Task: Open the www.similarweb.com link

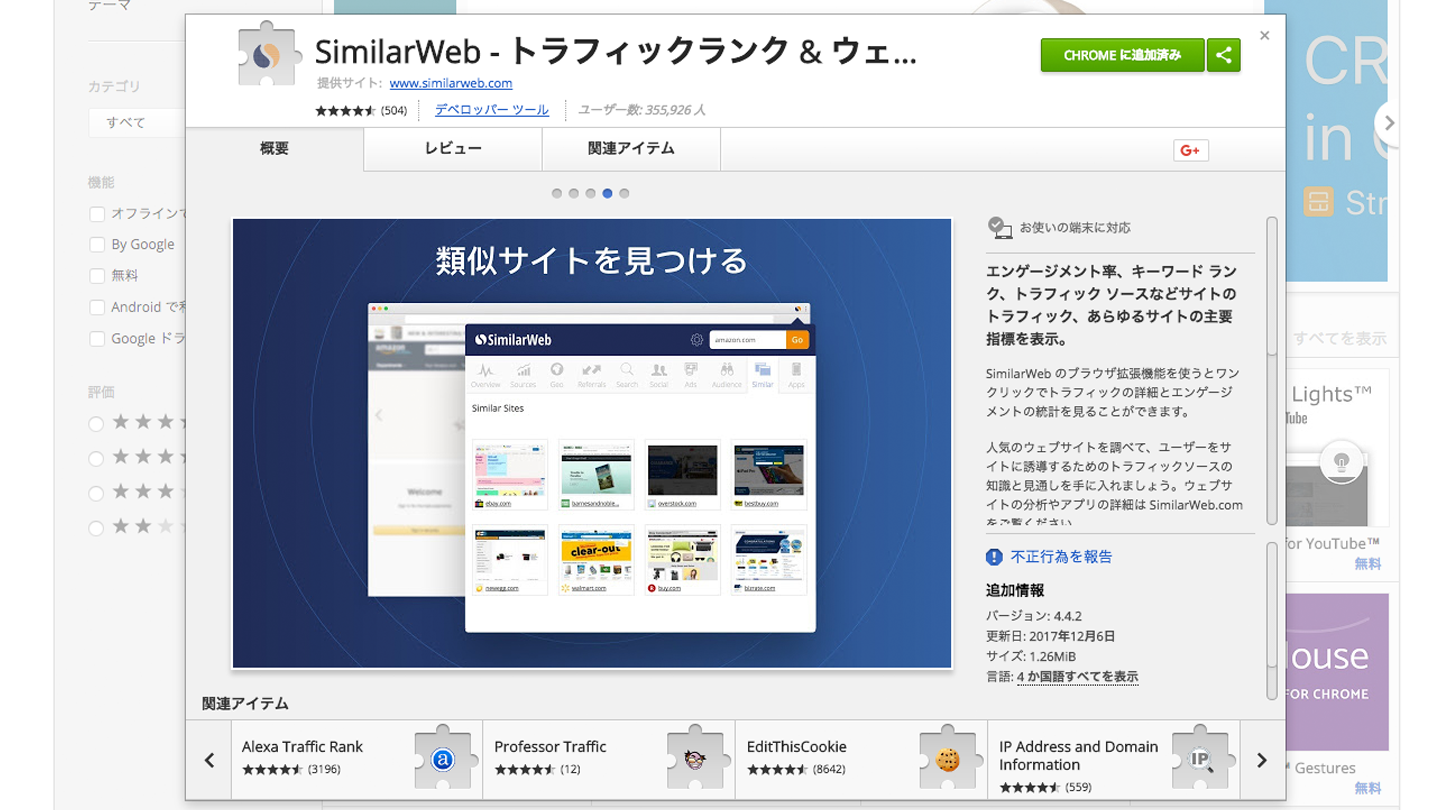Action: (450, 83)
